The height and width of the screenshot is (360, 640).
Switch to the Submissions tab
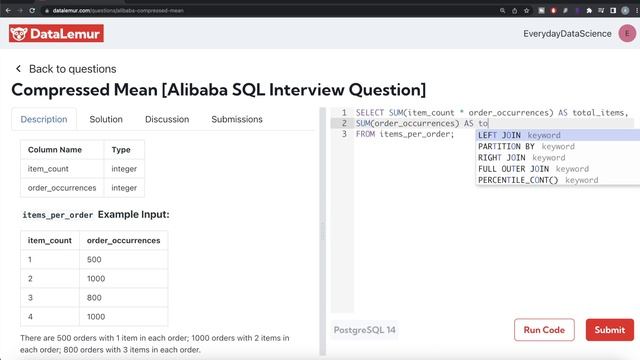click(237, 119)
